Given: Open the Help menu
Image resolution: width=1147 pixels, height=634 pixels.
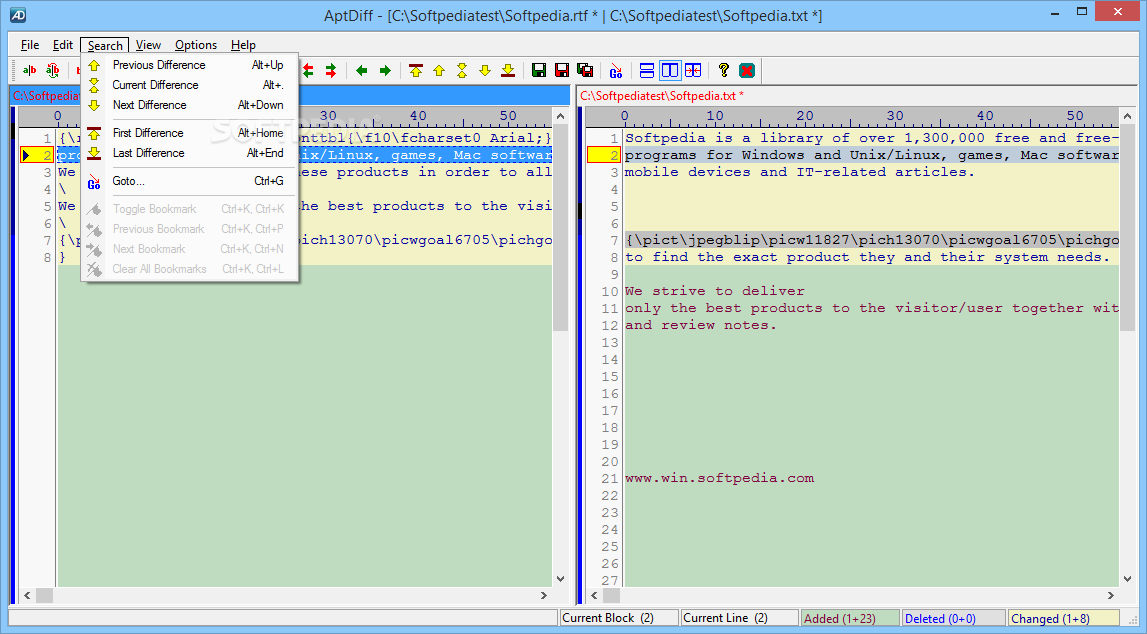Looking at the screenshot, I should (x=244, y=45).
